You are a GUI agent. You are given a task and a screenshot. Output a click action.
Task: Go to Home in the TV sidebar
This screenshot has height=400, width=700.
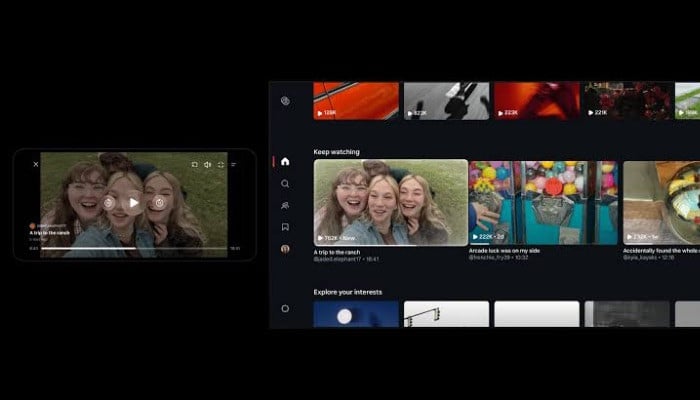pos(285,162)
